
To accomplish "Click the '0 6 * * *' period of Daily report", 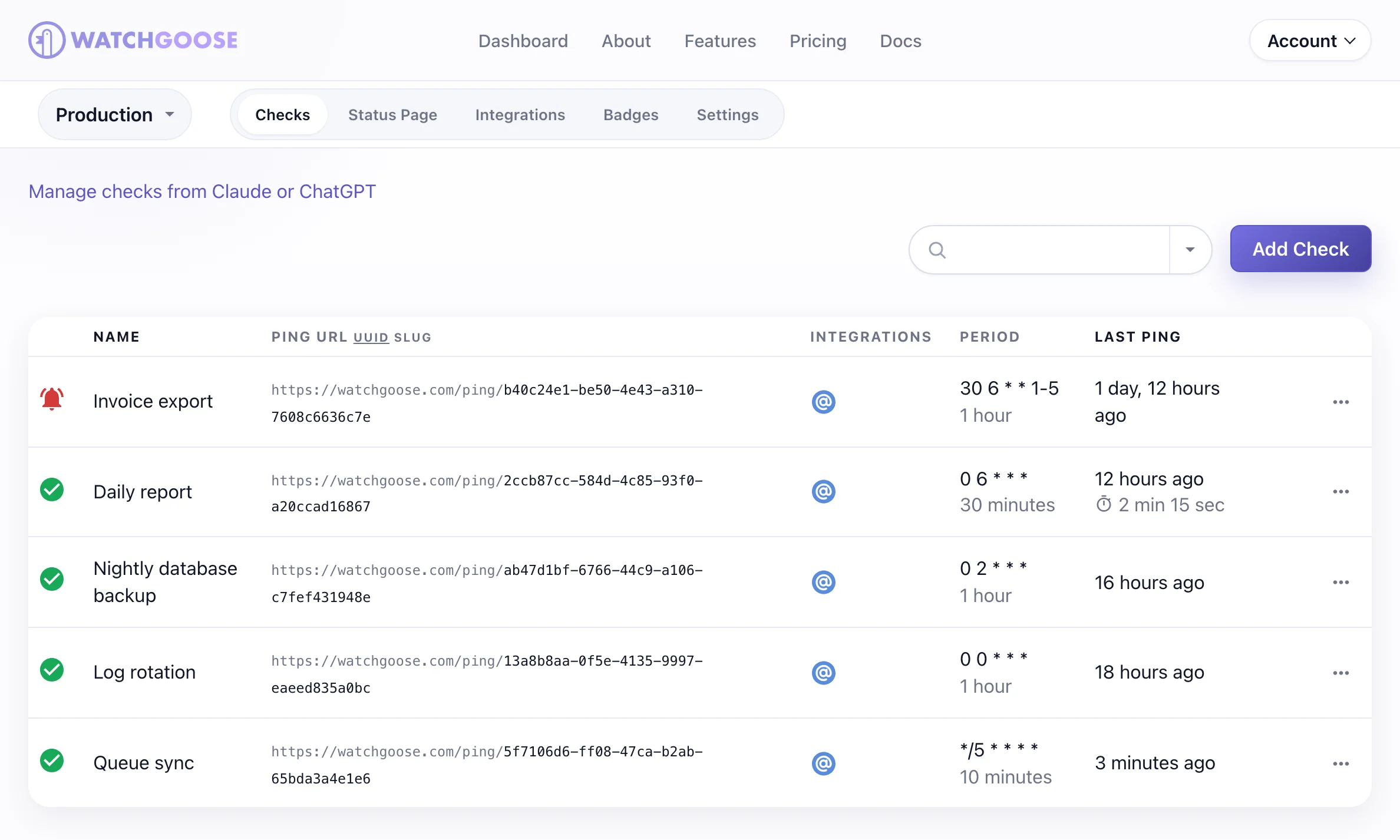I will point(993,479).
